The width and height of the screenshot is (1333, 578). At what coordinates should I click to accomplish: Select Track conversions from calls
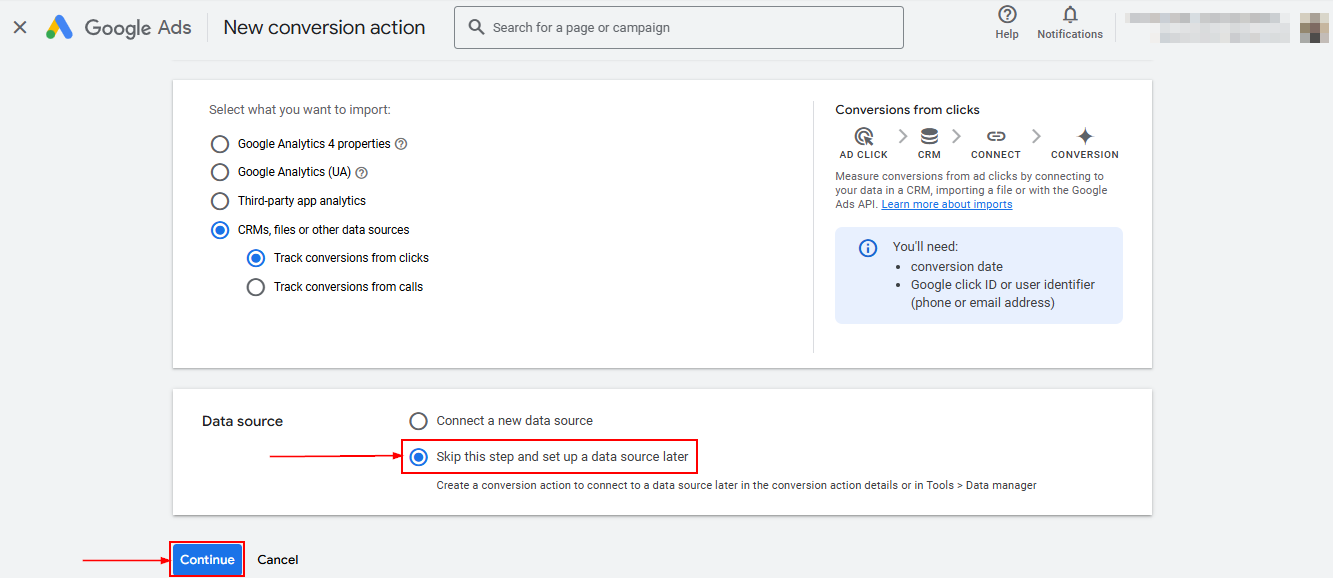click(256, 287)
